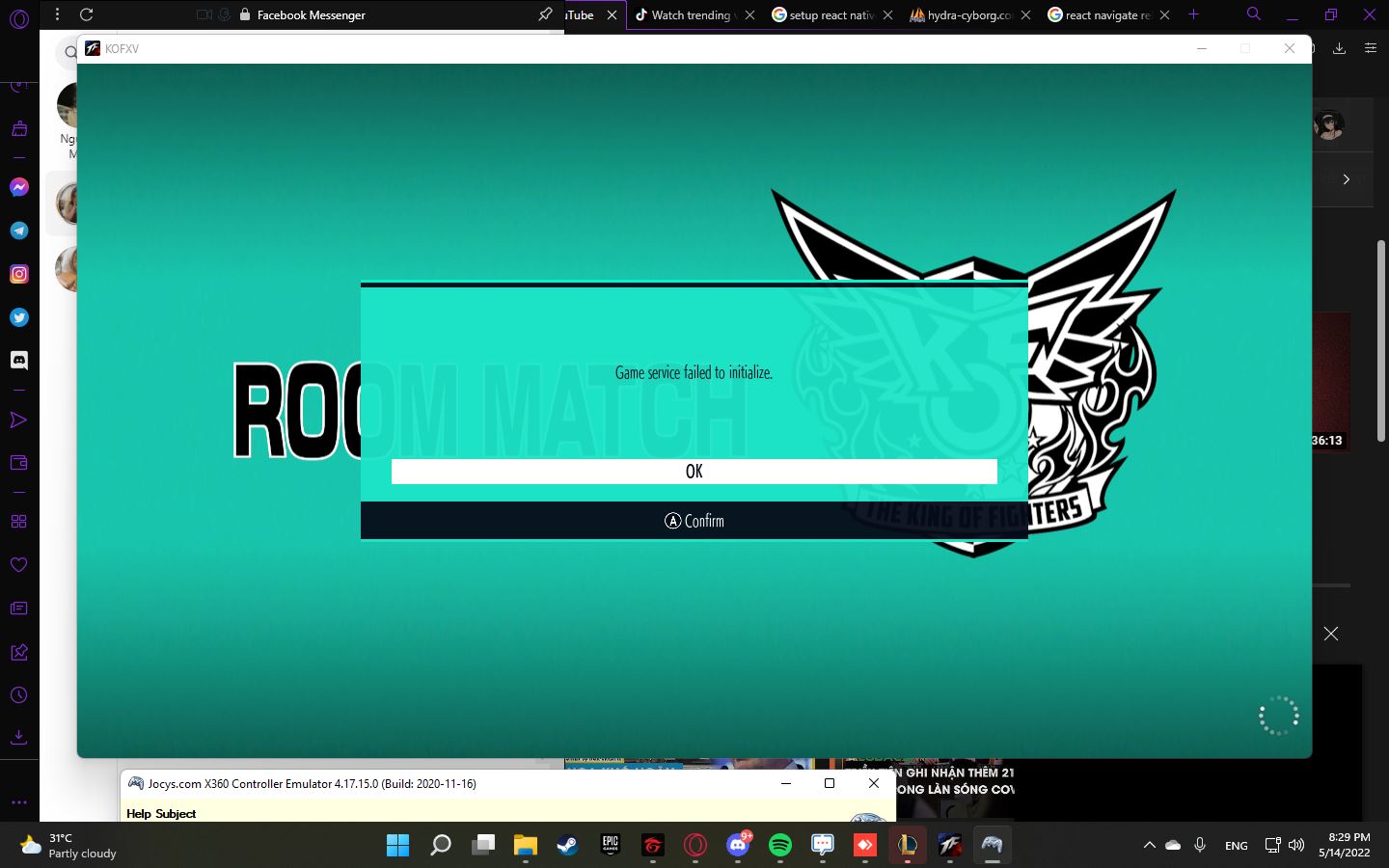1389x868 pixels.
Task: Open Telegram from the Opera sidebar
Action: 18,231
